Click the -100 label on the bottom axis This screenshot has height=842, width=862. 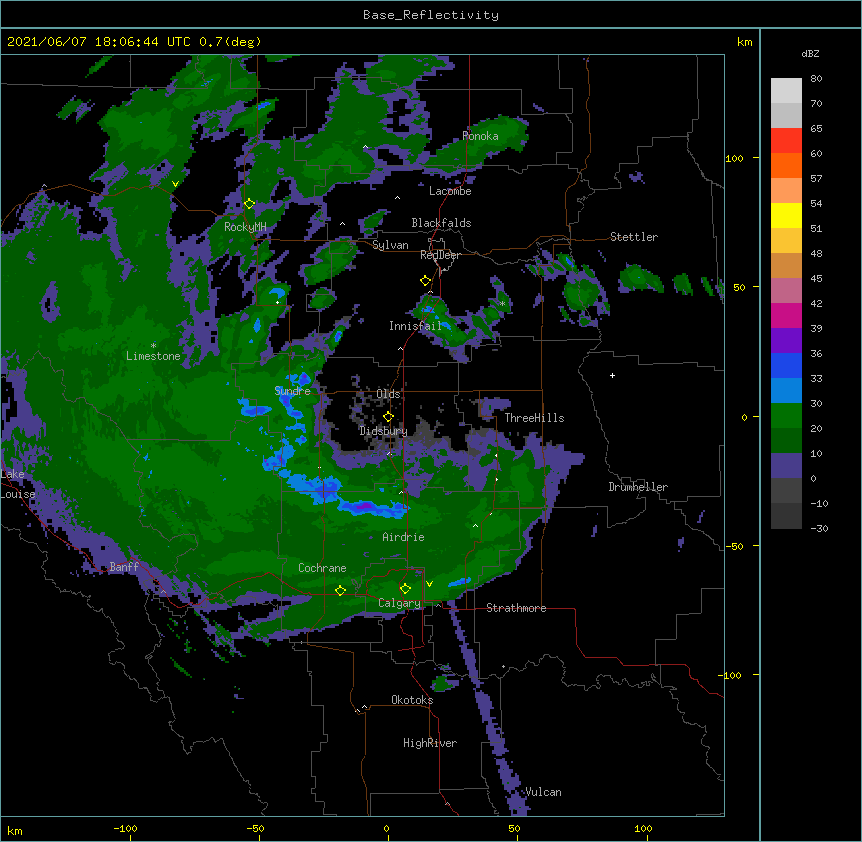[125, 828]
